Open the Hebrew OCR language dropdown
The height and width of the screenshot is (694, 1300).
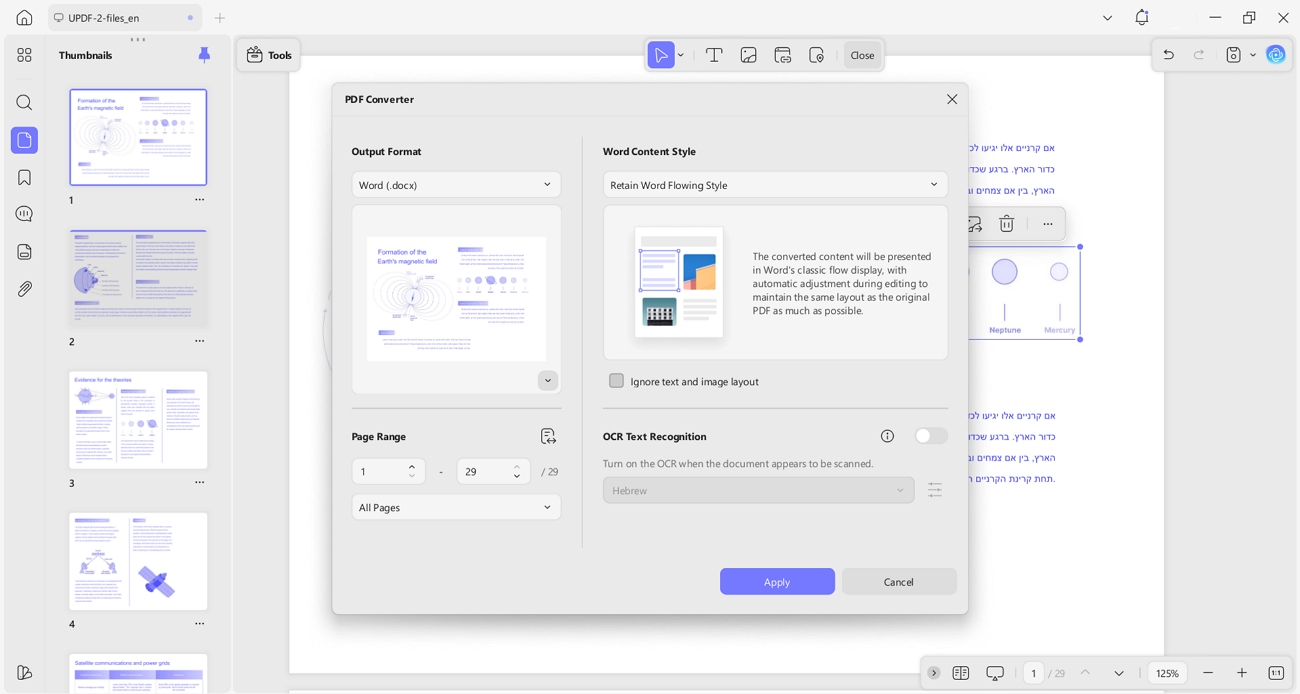(758, 490)
